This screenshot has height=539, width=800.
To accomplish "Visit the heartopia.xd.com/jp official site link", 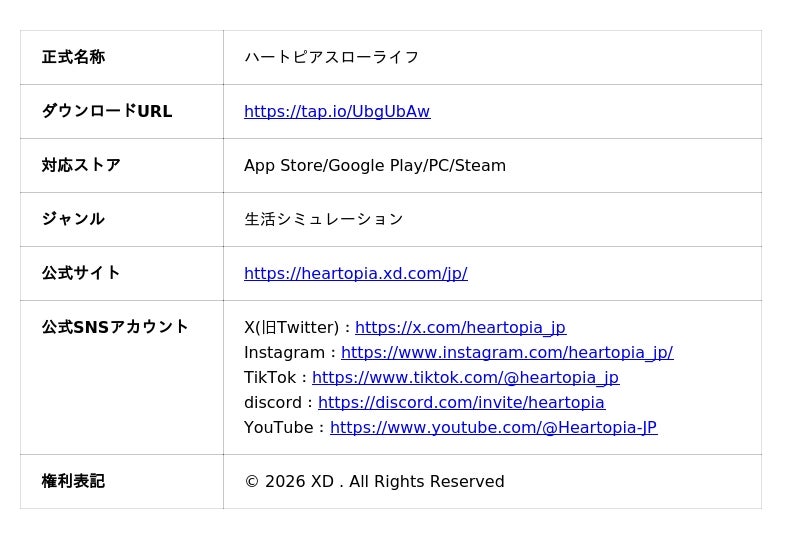I will [356, 273].
